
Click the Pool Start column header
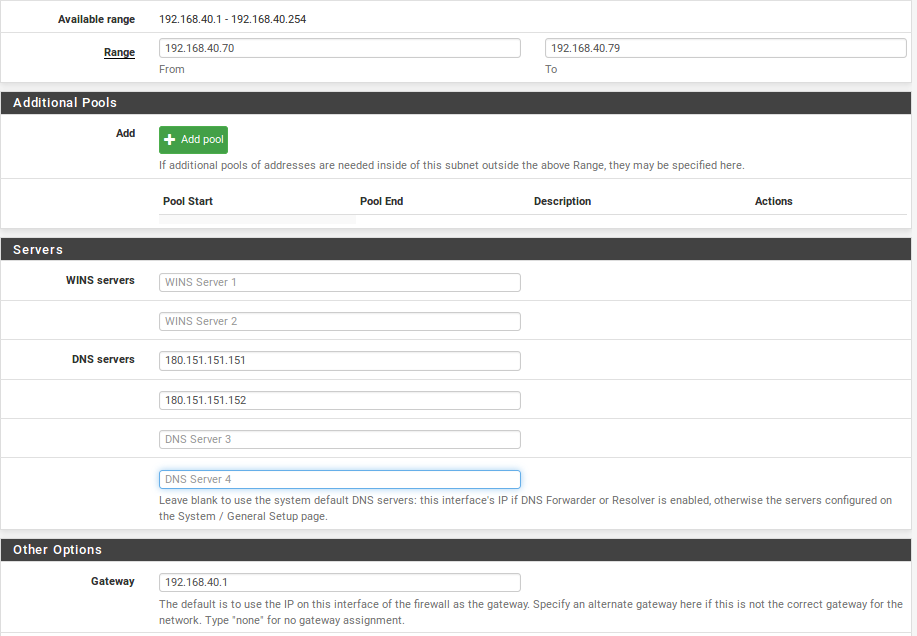(188, 201)
